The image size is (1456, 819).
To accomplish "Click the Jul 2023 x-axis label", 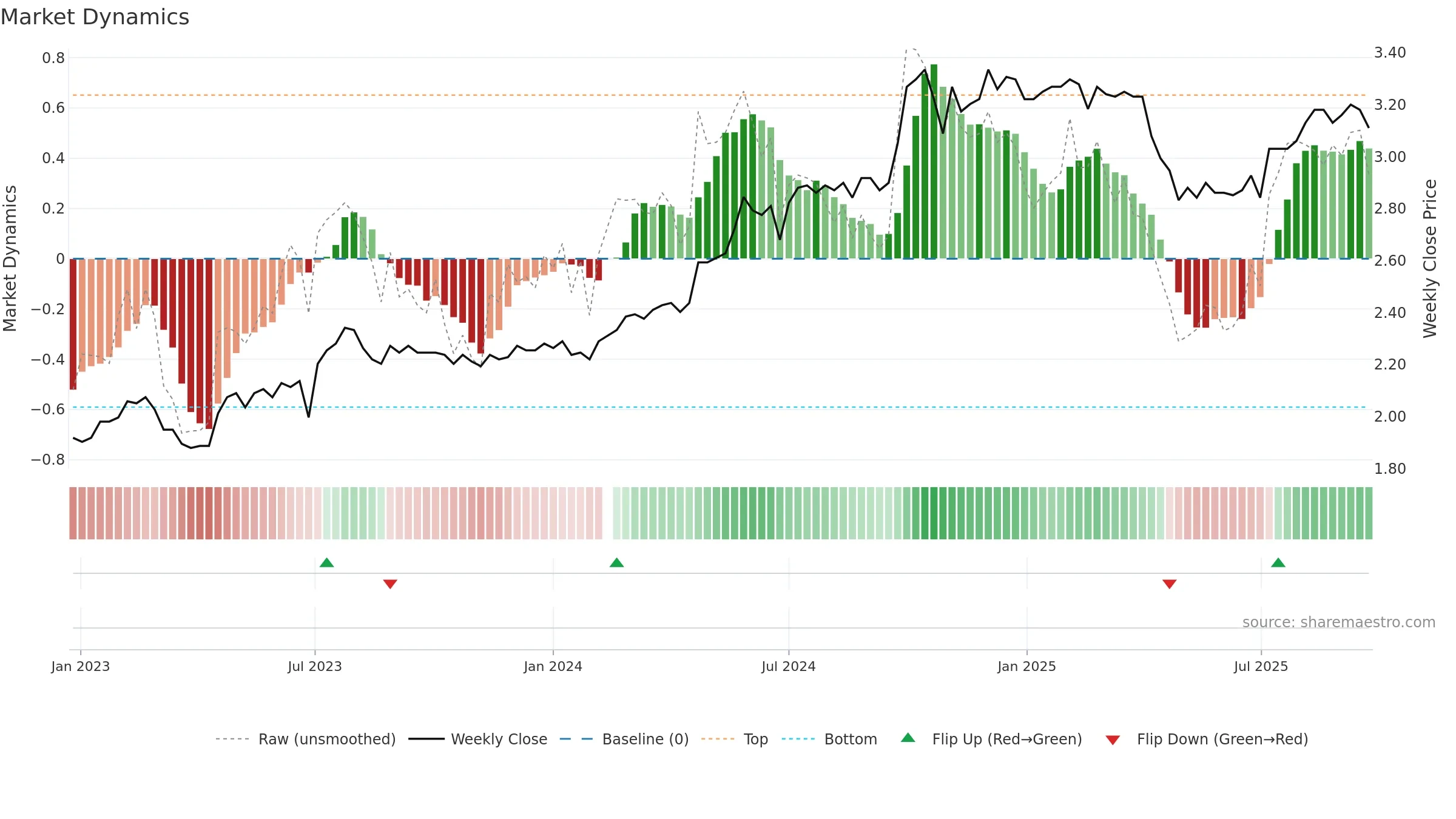I will click(315, 666).
